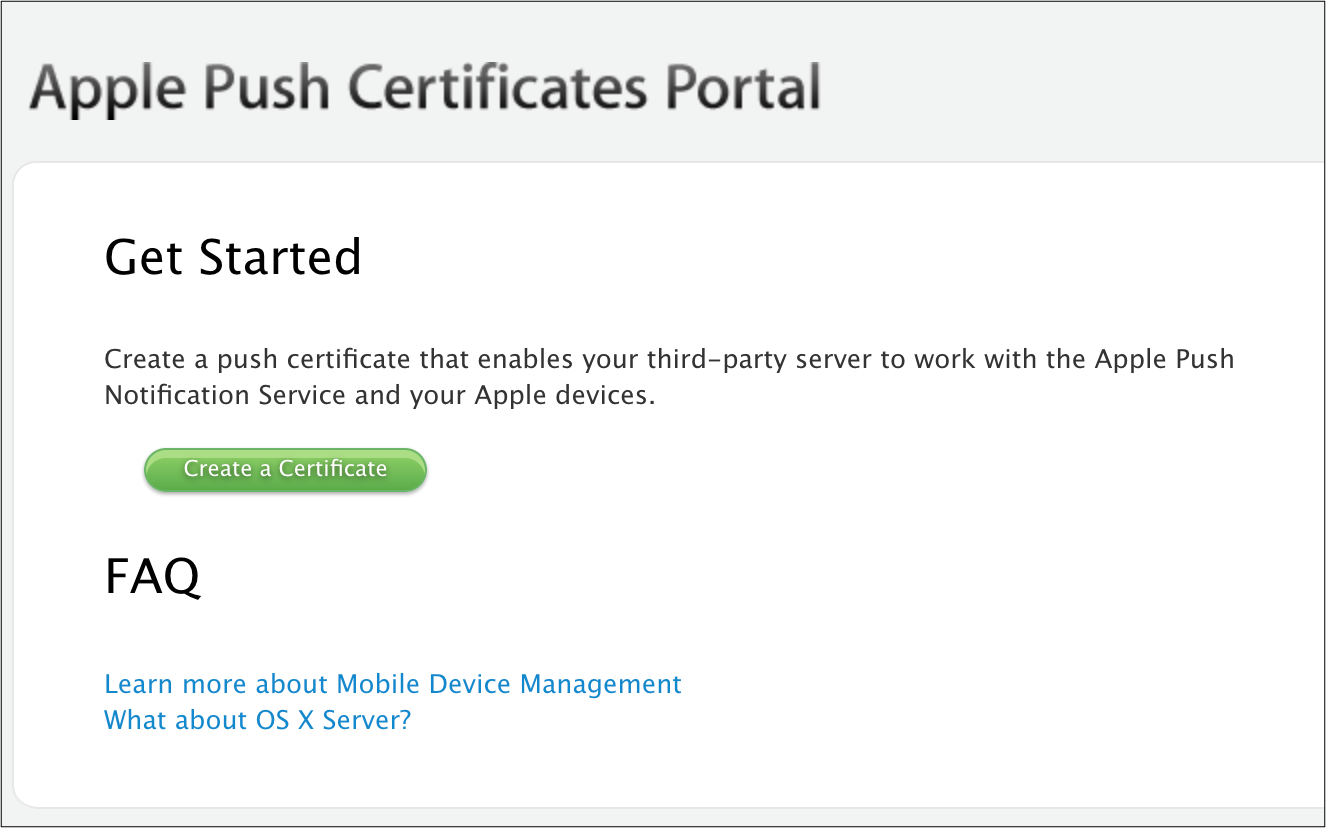1326x828 pixels.
Task: Open the What about OS X Server link
Action: click(x=257, y=720)
